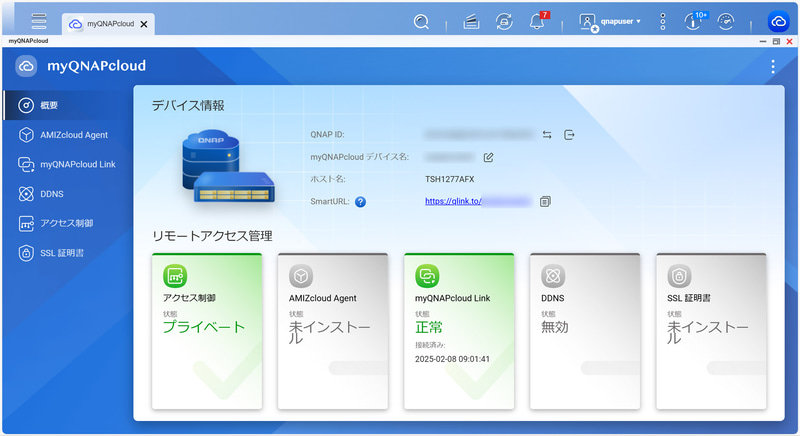Click 未インストール status on SSL 証明書 card
Image resolution: width=800 pixels, height=436 pixels.
click(x=708, y=332)
